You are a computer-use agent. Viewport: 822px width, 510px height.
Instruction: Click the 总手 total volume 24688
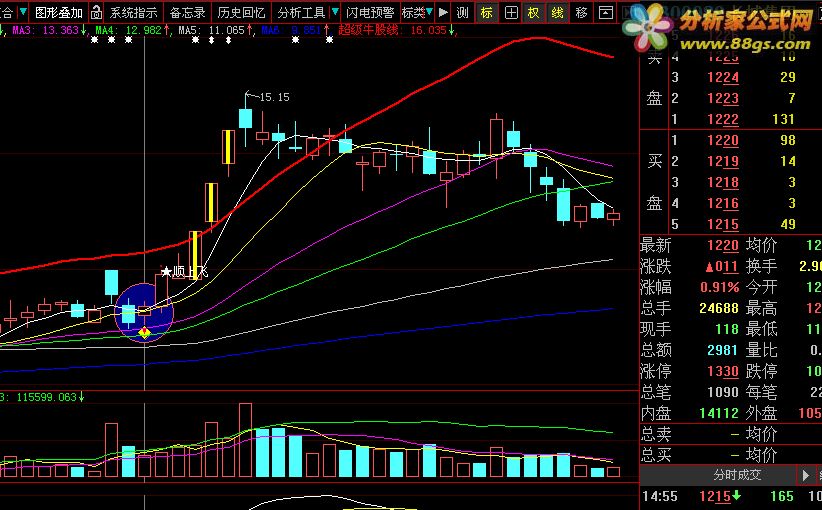[x=719, y=308]
